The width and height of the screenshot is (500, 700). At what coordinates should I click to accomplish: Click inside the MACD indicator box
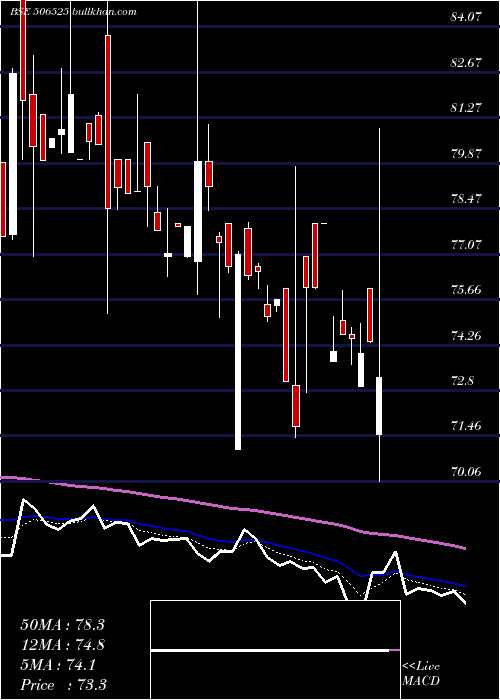pyautogui.click(x=275, y=650)
